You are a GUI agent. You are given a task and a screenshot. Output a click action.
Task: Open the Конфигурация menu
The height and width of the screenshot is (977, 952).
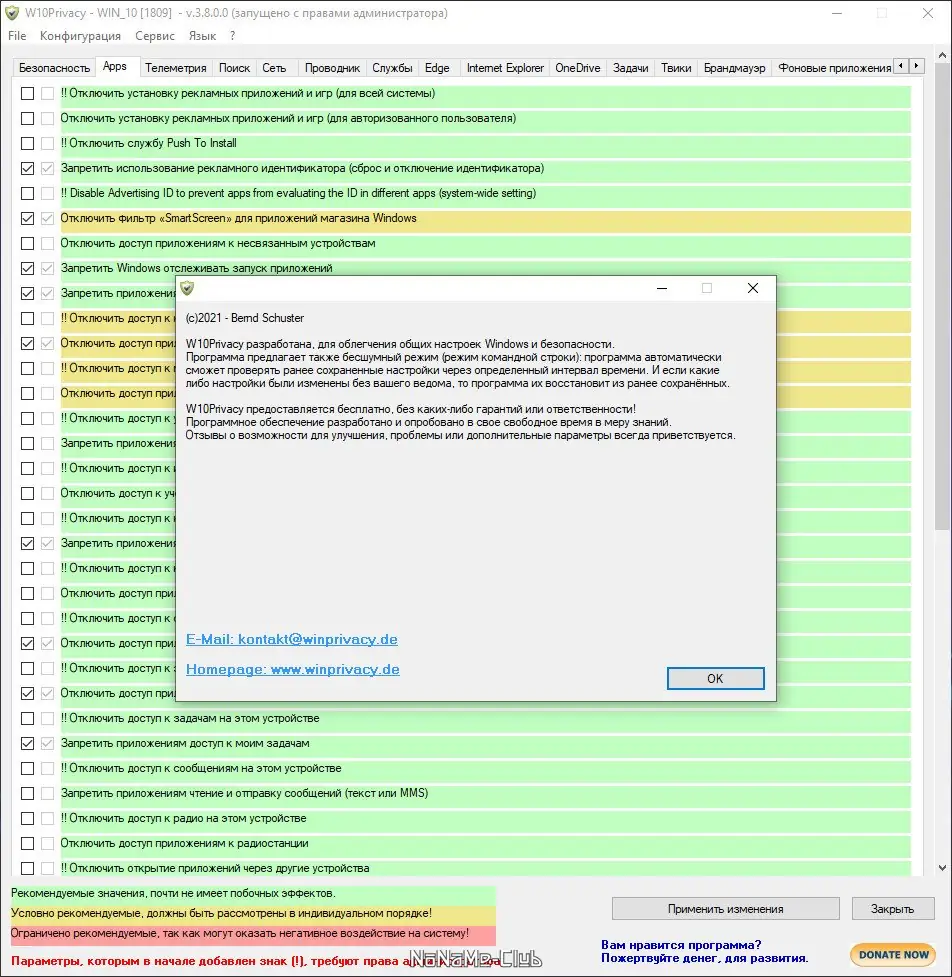click(x=80, y=36)
